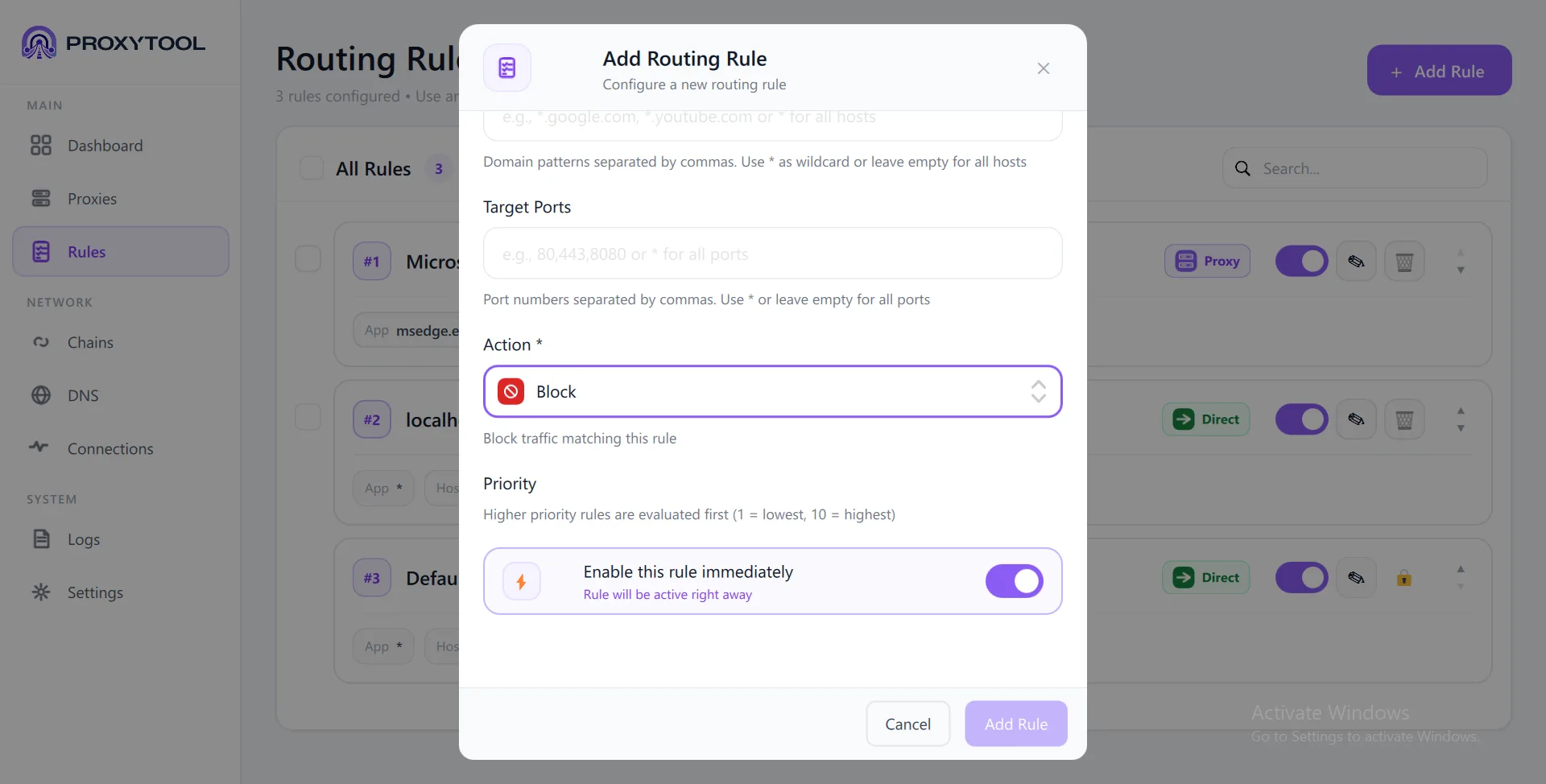Cancel the new routing rule
This screenshot has height=784, width=1546.
(x=908, y=724)
